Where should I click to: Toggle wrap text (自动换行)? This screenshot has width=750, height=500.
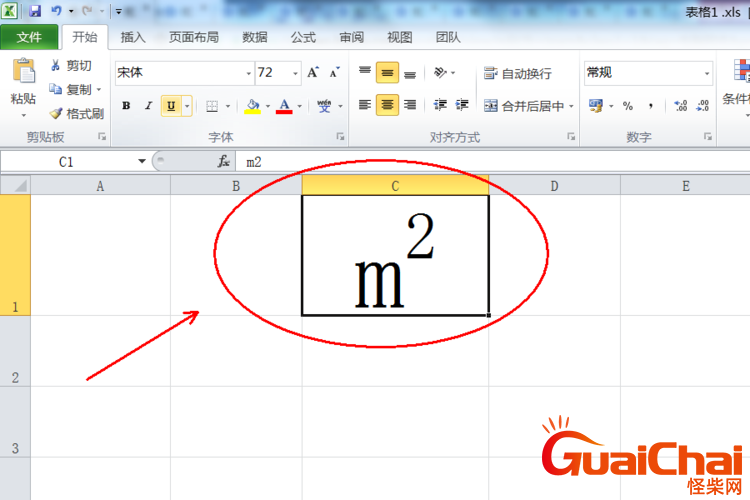517,73
